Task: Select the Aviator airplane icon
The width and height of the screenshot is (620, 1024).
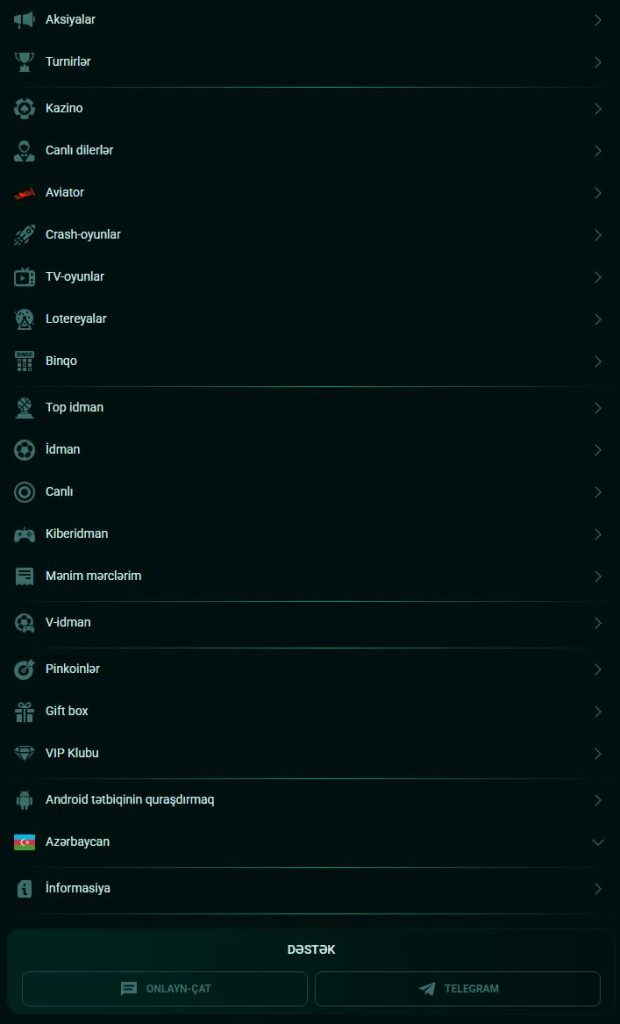Action: 24,192
